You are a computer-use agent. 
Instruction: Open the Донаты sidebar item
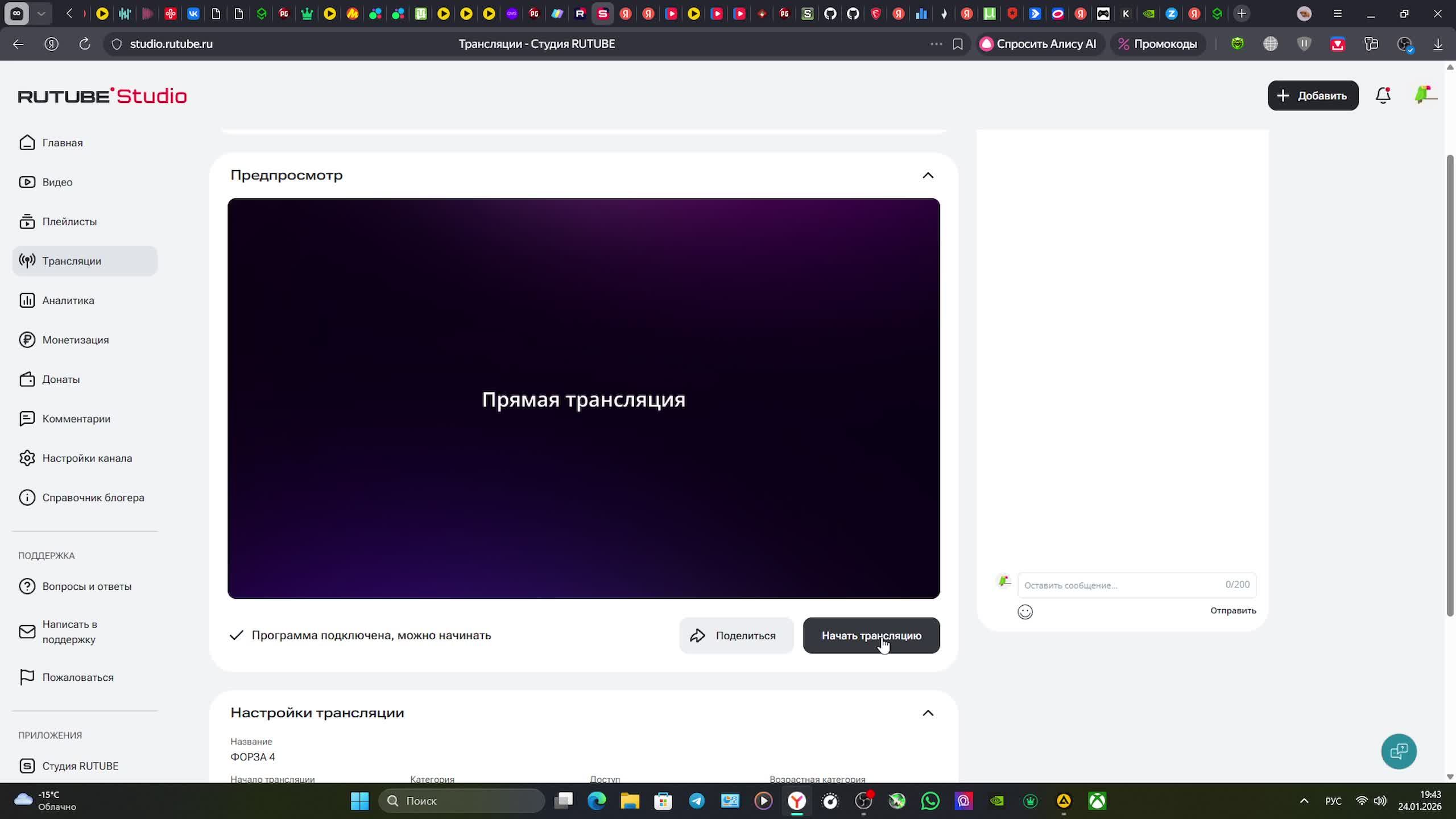click(60, 379)
